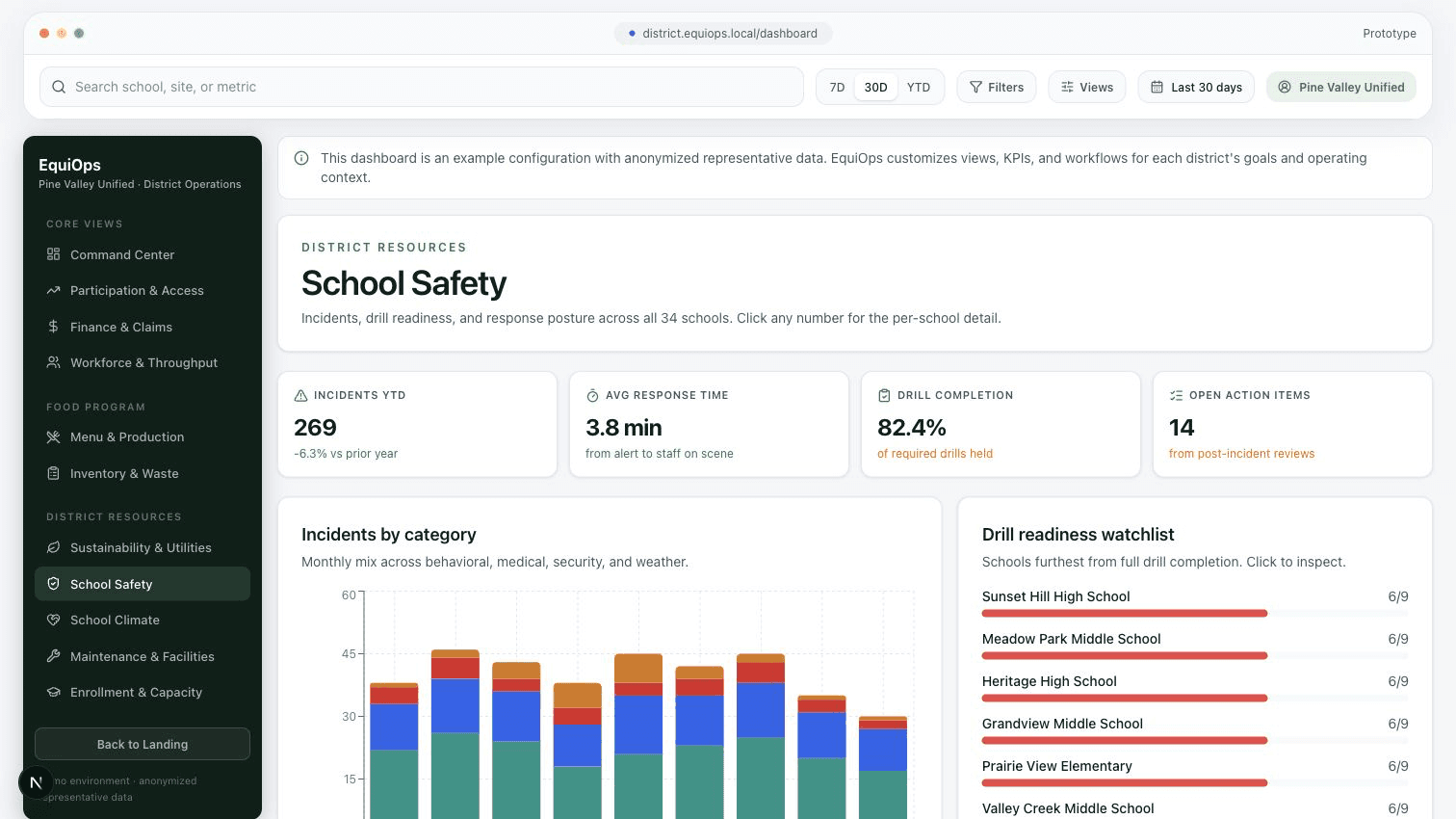Click the sliders icon in Views
Screen dimensions: 1456x819
tap(1067, 87)
